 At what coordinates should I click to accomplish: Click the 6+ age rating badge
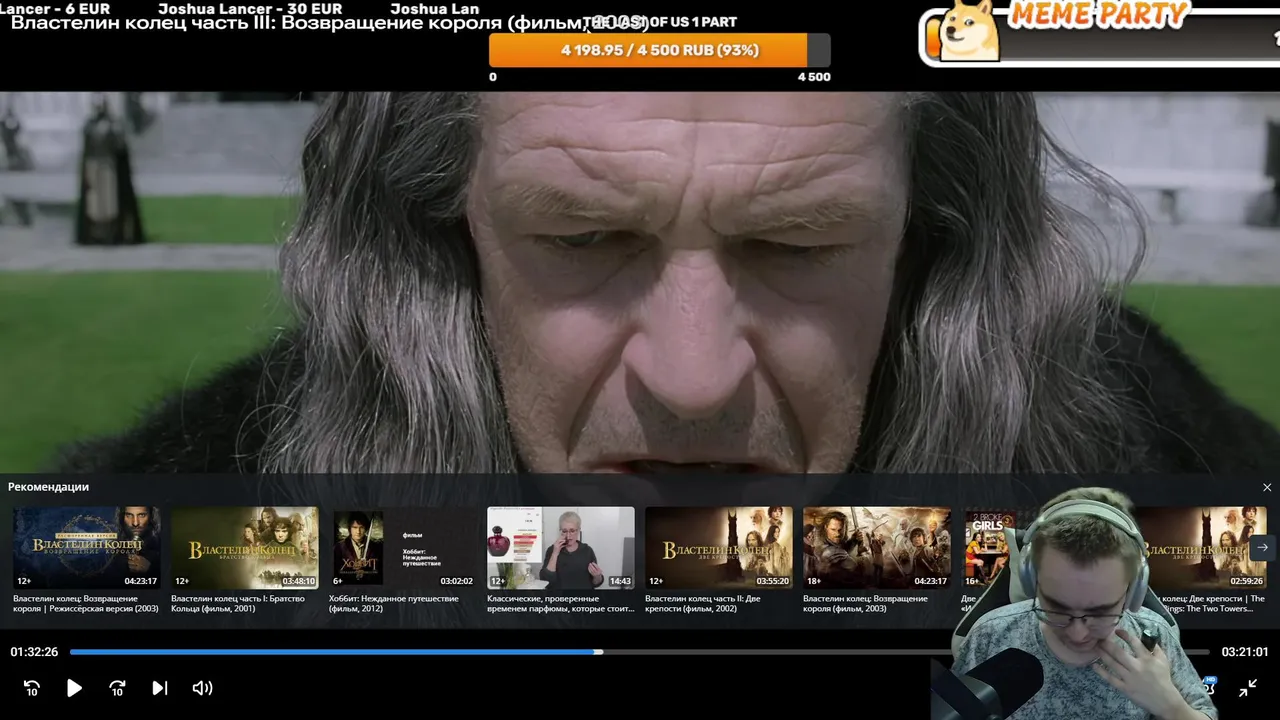[x=337, y=581]
